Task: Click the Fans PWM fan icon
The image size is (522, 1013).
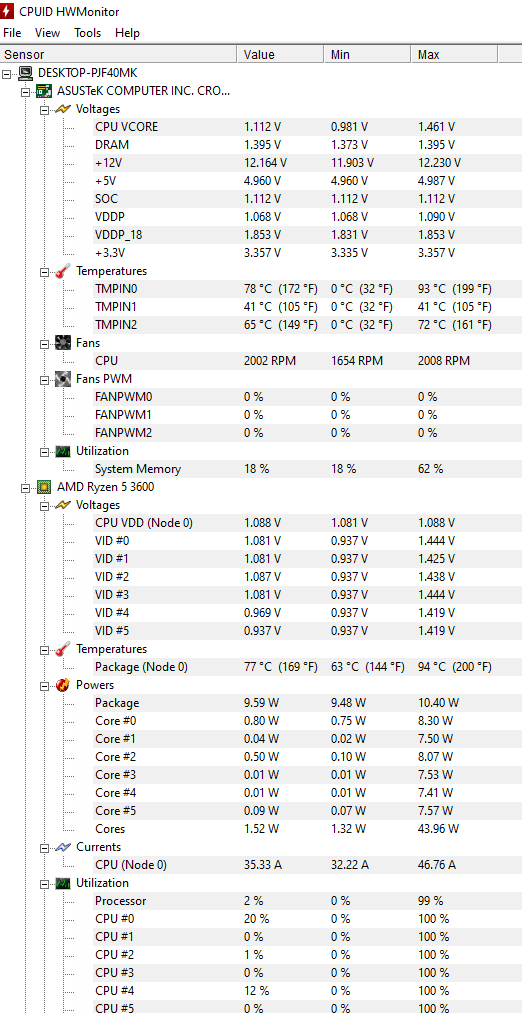Action: point(63,379)
